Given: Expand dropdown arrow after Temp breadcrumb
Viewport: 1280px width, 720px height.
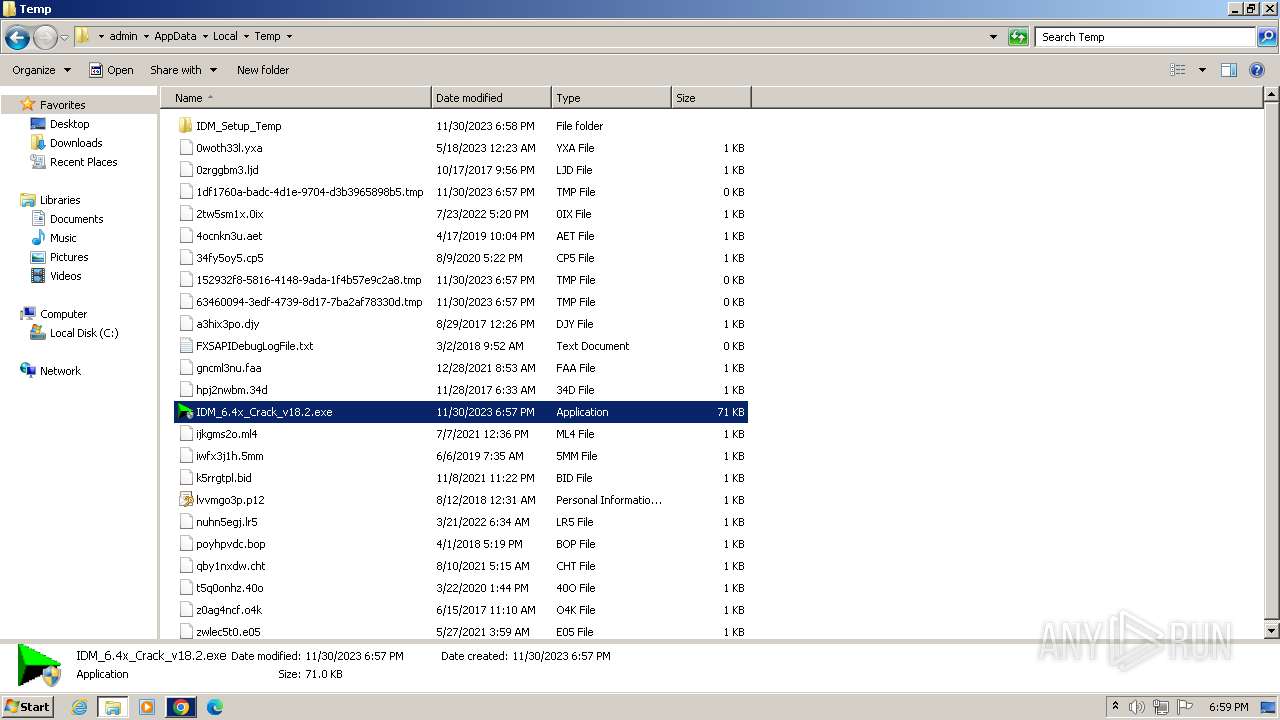Looking at the screenshot, I should coord(289,36).
